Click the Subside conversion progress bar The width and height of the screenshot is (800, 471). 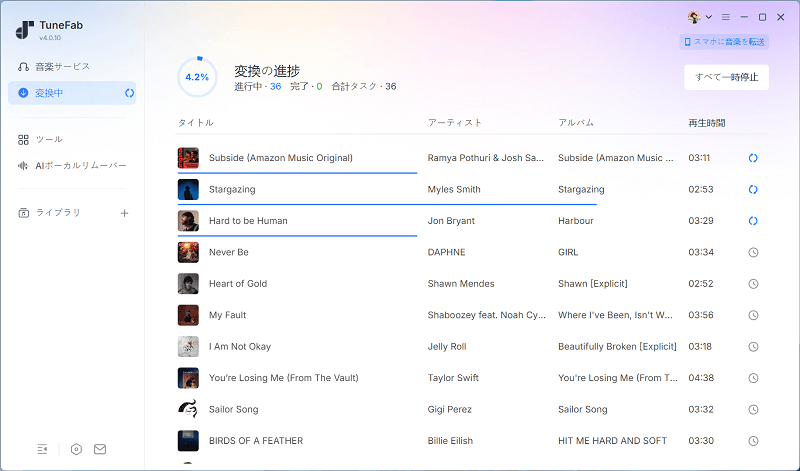[297, 173]
